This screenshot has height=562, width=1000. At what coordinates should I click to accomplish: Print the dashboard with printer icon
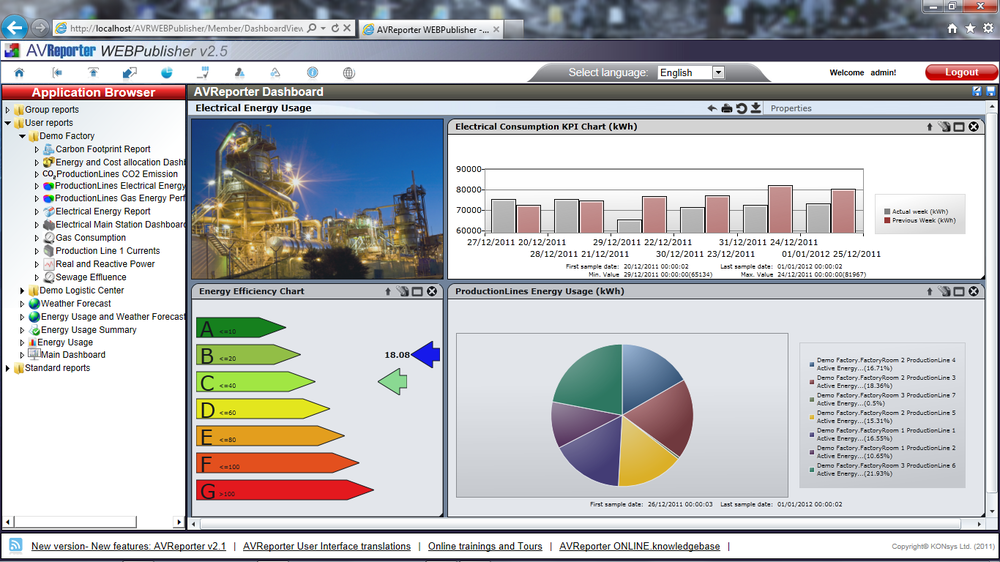tap(726, 108)
